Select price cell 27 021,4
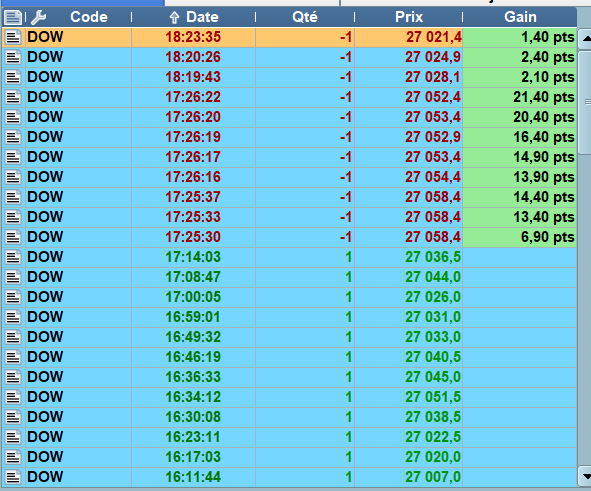Image resolution: width=591 pixels, height=491 pixels. click(x=409, y=37)
